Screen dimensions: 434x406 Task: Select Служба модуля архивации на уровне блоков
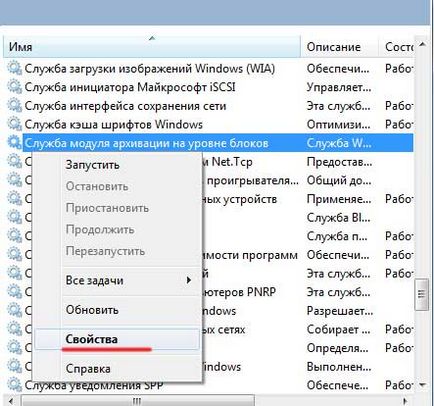[x=147, y=143]
